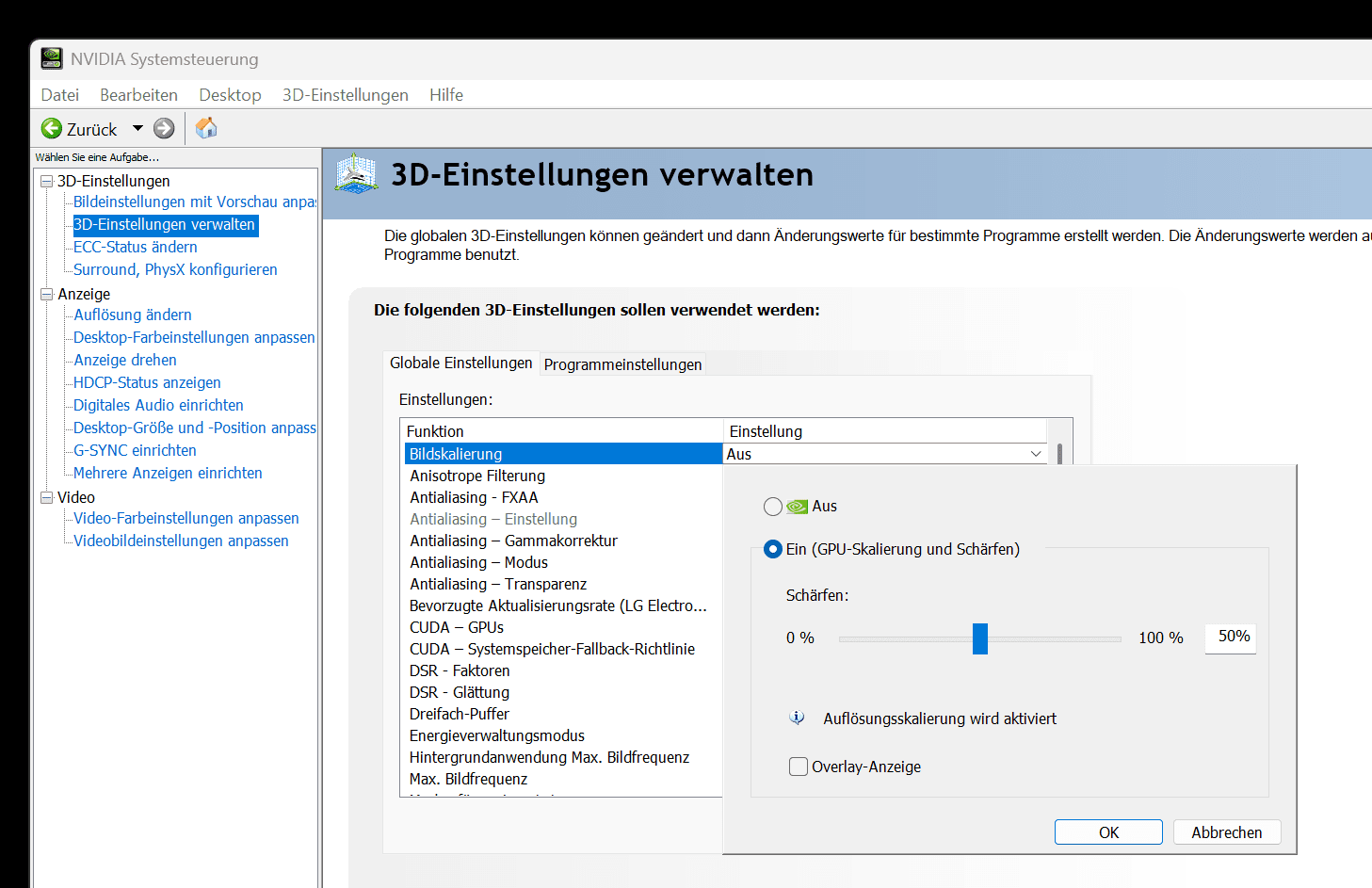The height and width of the screenshot is (888, 1372).
Task: Open Video-Farbeinstellungen anpassen
Action: click(x=186, y=518)
